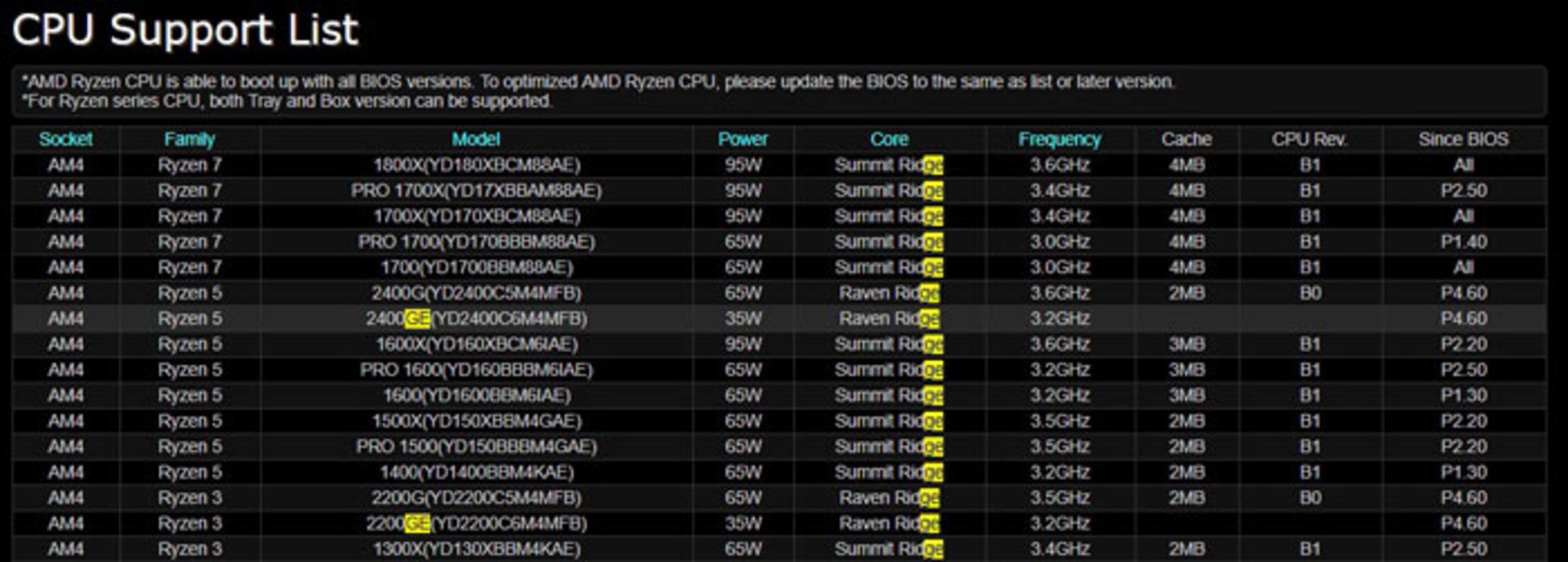Click the highlighted GE in model 2200GE

coord(417,524)
